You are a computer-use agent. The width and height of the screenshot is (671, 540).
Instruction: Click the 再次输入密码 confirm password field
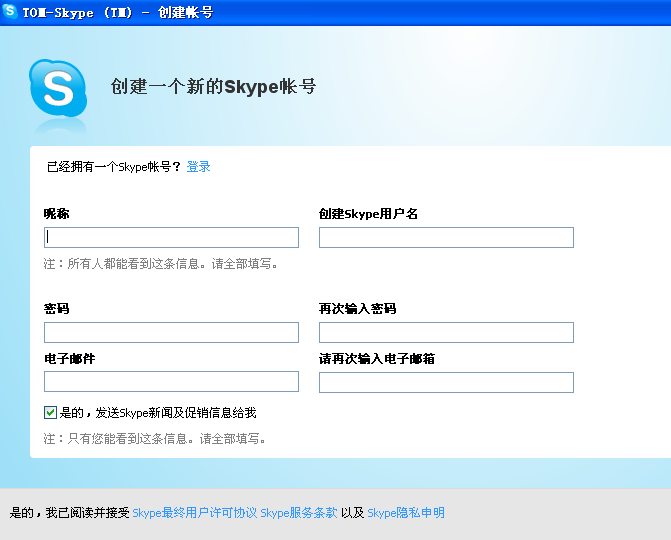pyautogui.click(x=446, y=332)
